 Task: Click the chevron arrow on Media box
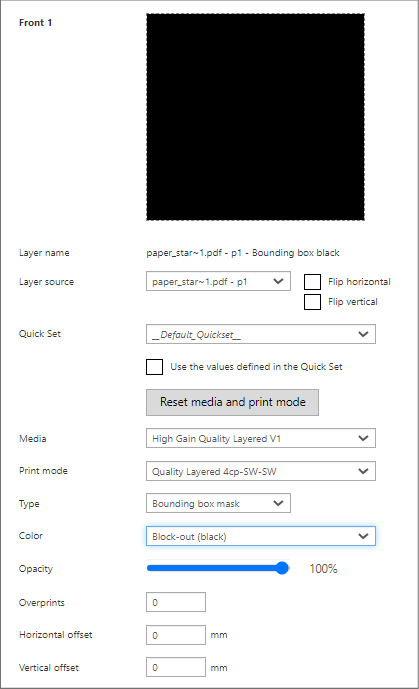[363, 438]
